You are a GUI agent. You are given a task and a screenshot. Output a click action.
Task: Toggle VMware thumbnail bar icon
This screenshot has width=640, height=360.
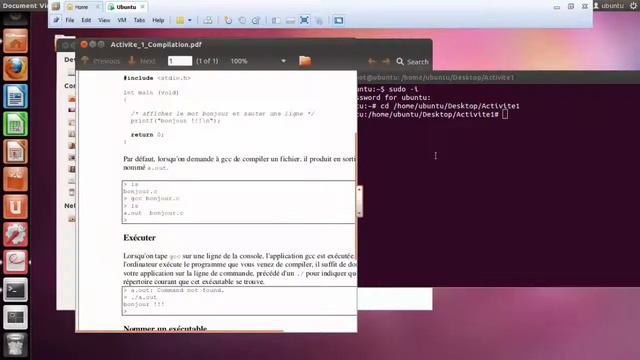(x=290, y=20)
